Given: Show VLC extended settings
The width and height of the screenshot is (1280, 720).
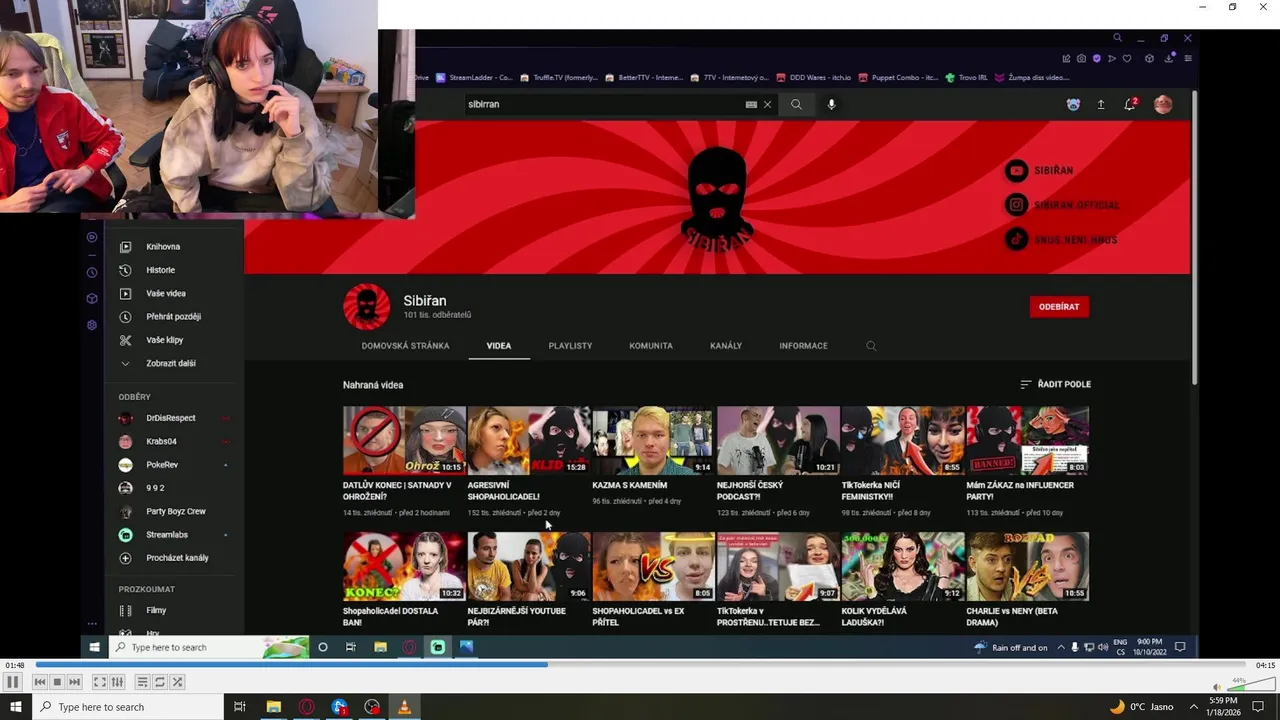Looking at the screenshot, I should click(x=117, y=682).
